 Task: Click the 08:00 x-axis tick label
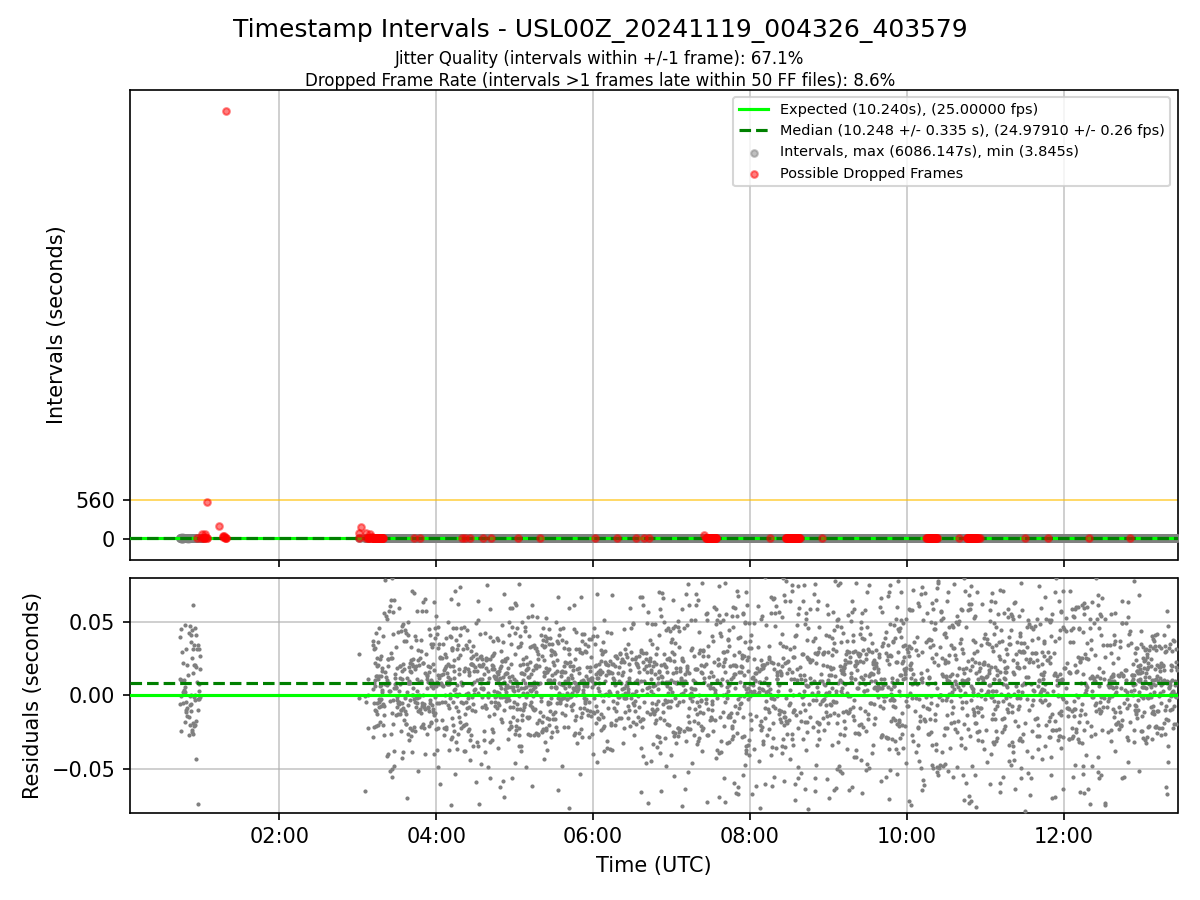point(750,832)
